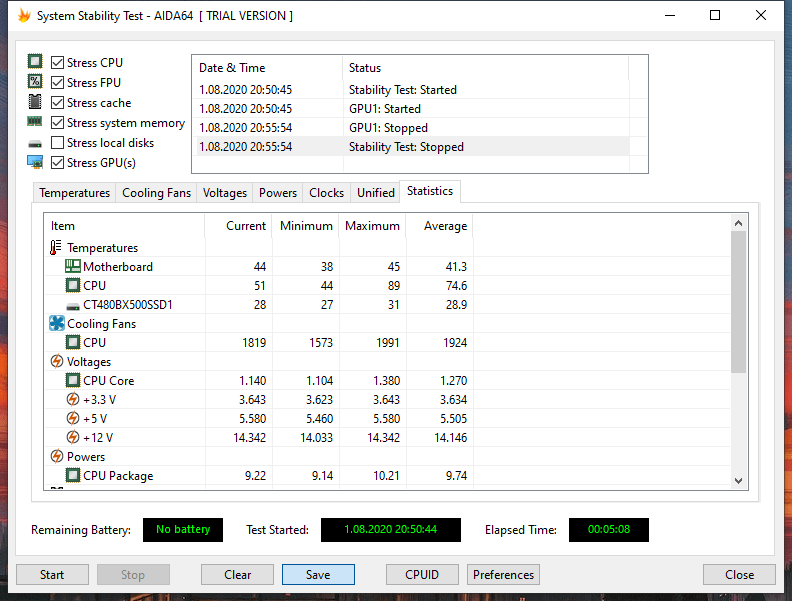Click scroll up arrow in statistics list

pos(738,223)
